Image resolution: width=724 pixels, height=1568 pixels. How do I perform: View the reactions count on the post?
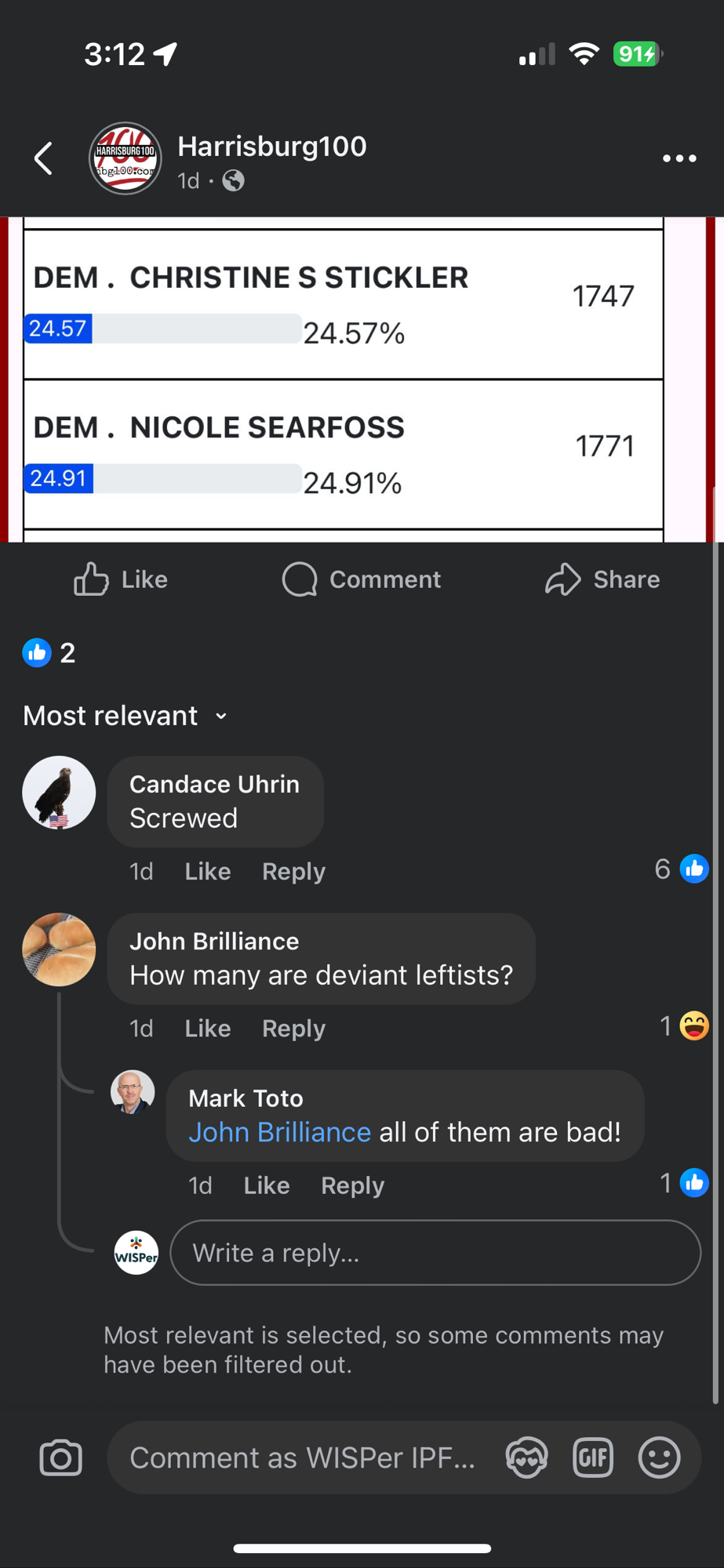point(49,652)
